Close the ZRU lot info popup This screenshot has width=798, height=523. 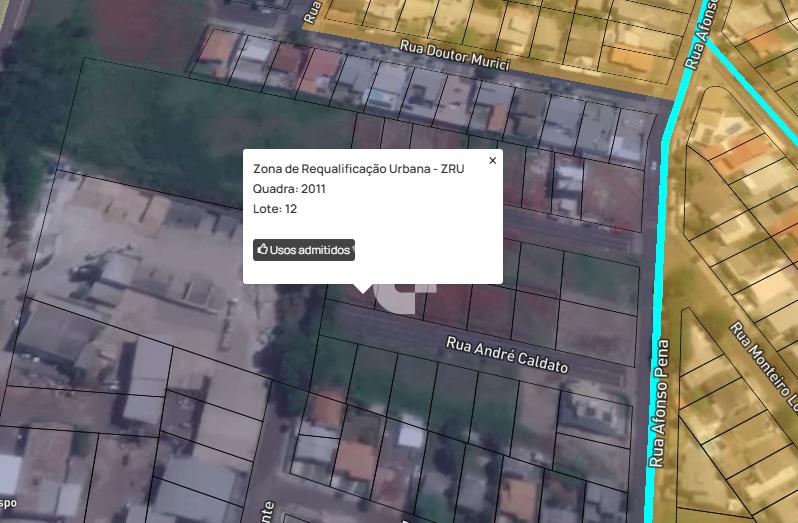pos(492,161)
